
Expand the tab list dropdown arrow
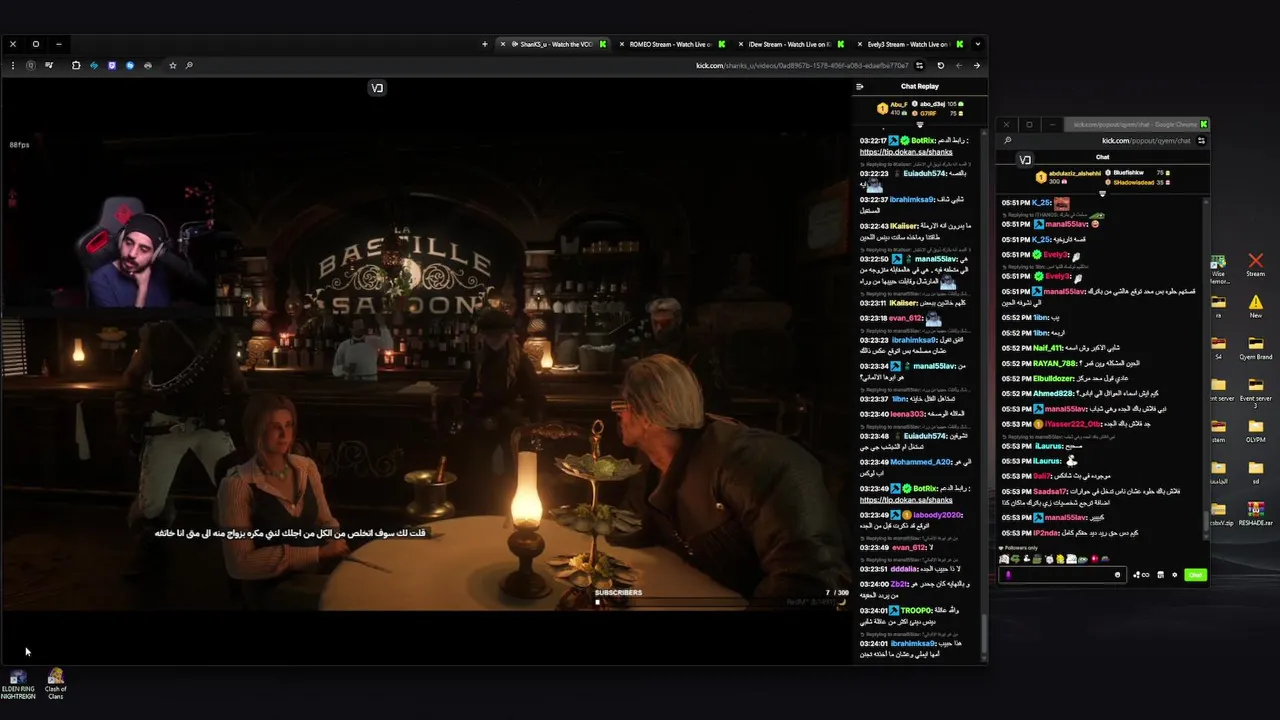(x=977, y=44)
